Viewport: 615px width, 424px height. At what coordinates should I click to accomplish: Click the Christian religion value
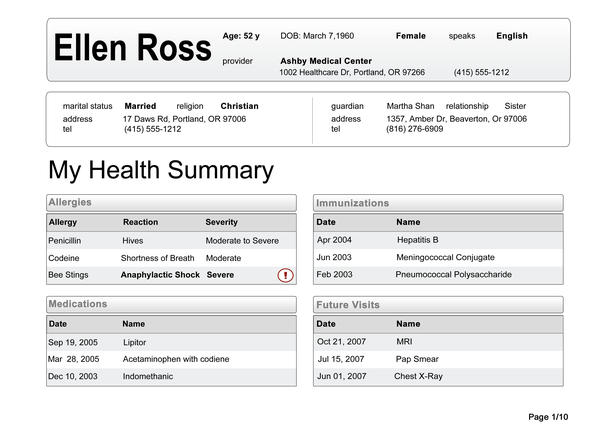tap(239, 106)
